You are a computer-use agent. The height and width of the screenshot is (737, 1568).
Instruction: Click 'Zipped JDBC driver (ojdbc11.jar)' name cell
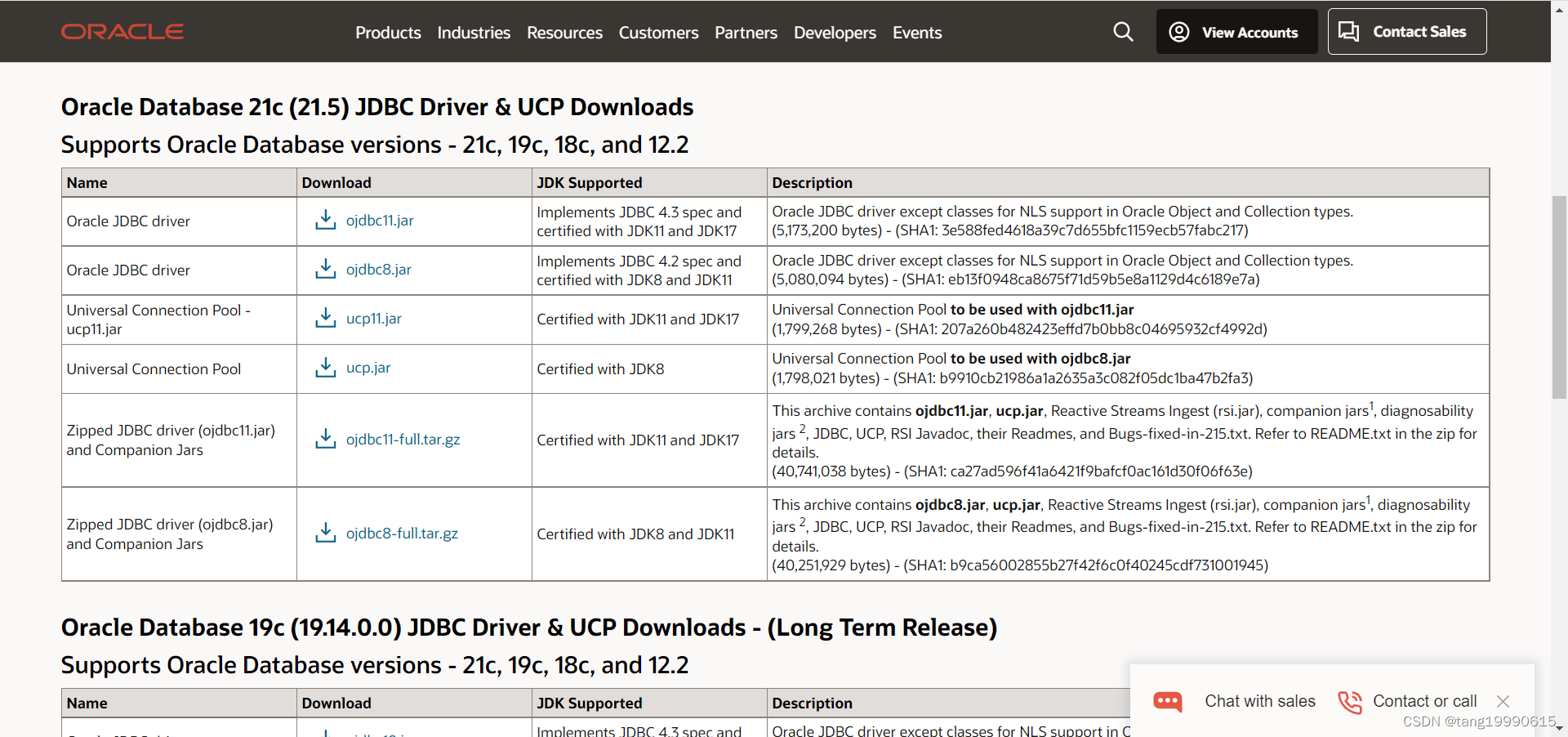click(x=179, y=440)
